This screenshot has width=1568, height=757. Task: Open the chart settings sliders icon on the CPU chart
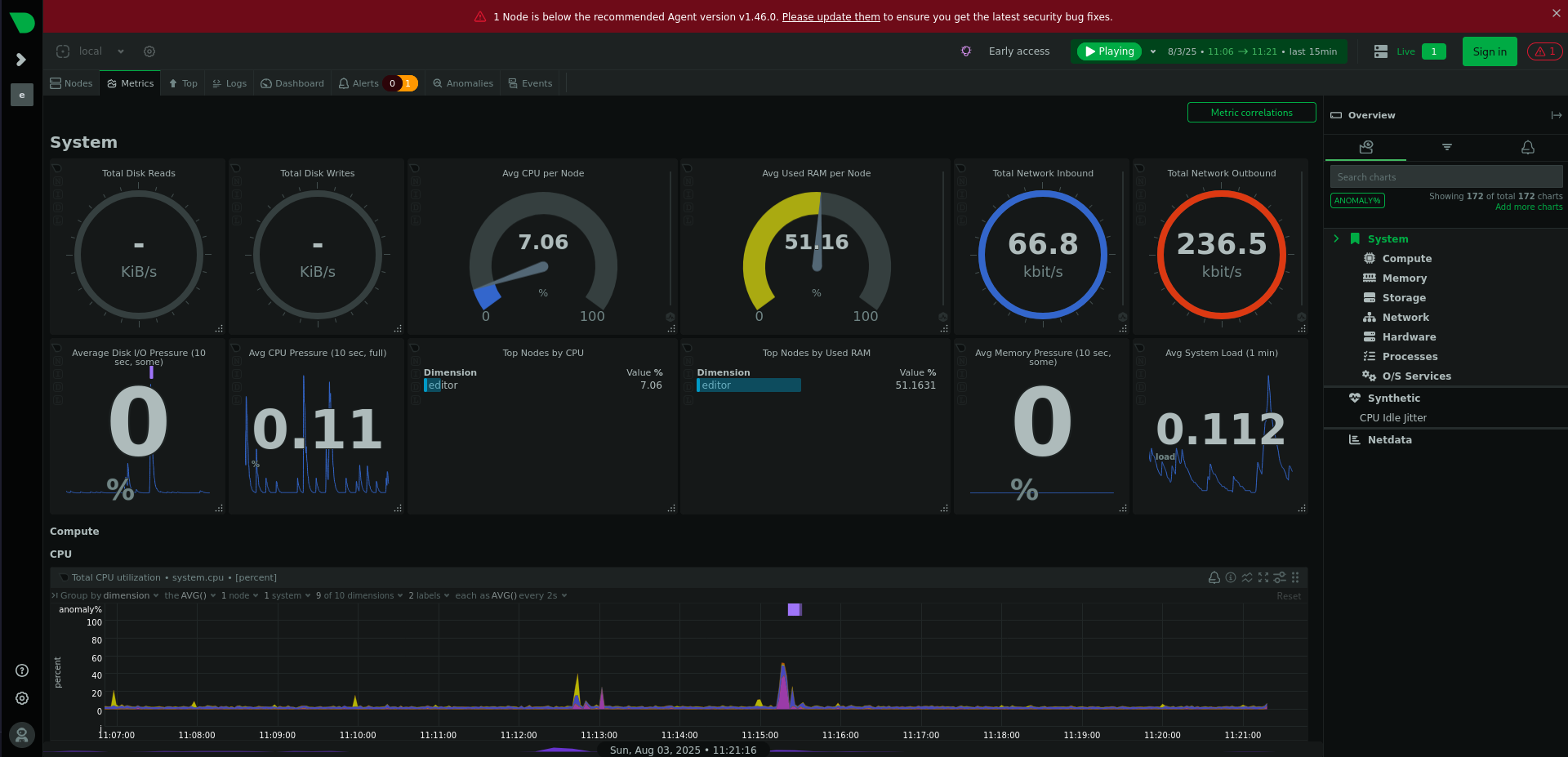click(x=1279, y=577)
